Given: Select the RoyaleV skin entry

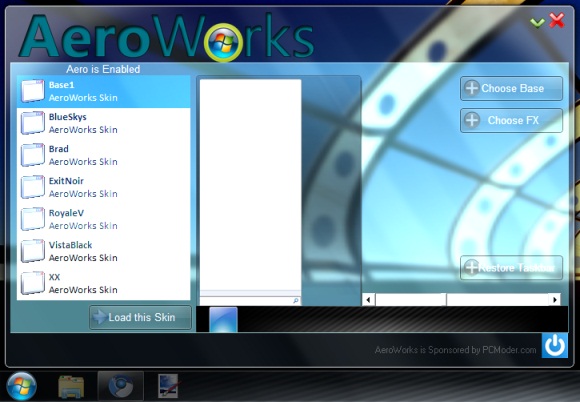Looking at the screenshot, I should coord(104,220).
